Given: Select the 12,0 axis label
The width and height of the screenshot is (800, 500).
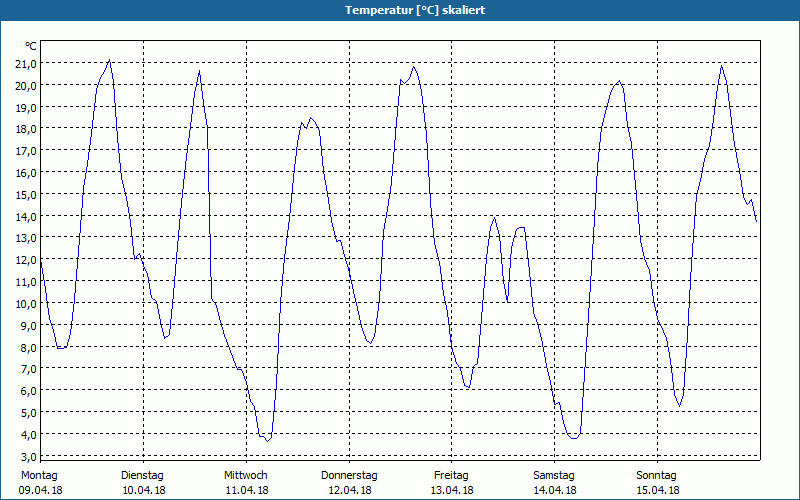Looking at the screenshot, I should click(x=26, y=260).
